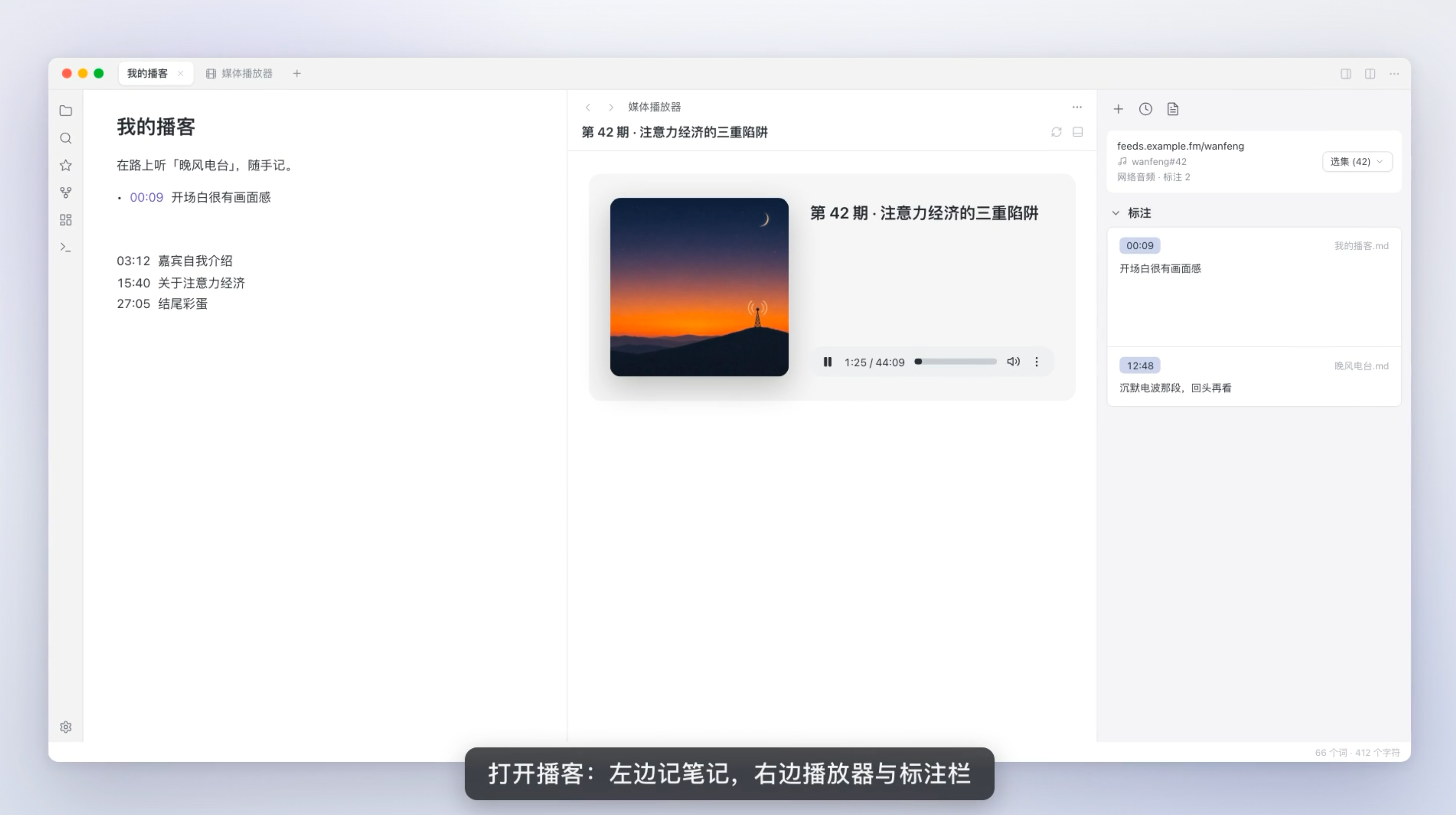
Task: Click the line 15:40 关于注意力经济
Action: pos(181,283)
